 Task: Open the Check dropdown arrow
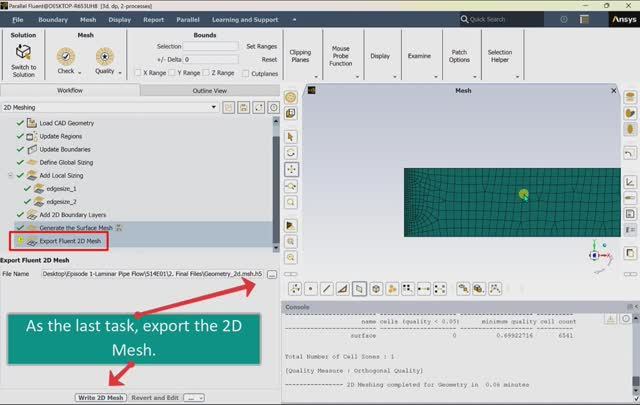pyautogui.click(x=80, y=73)
